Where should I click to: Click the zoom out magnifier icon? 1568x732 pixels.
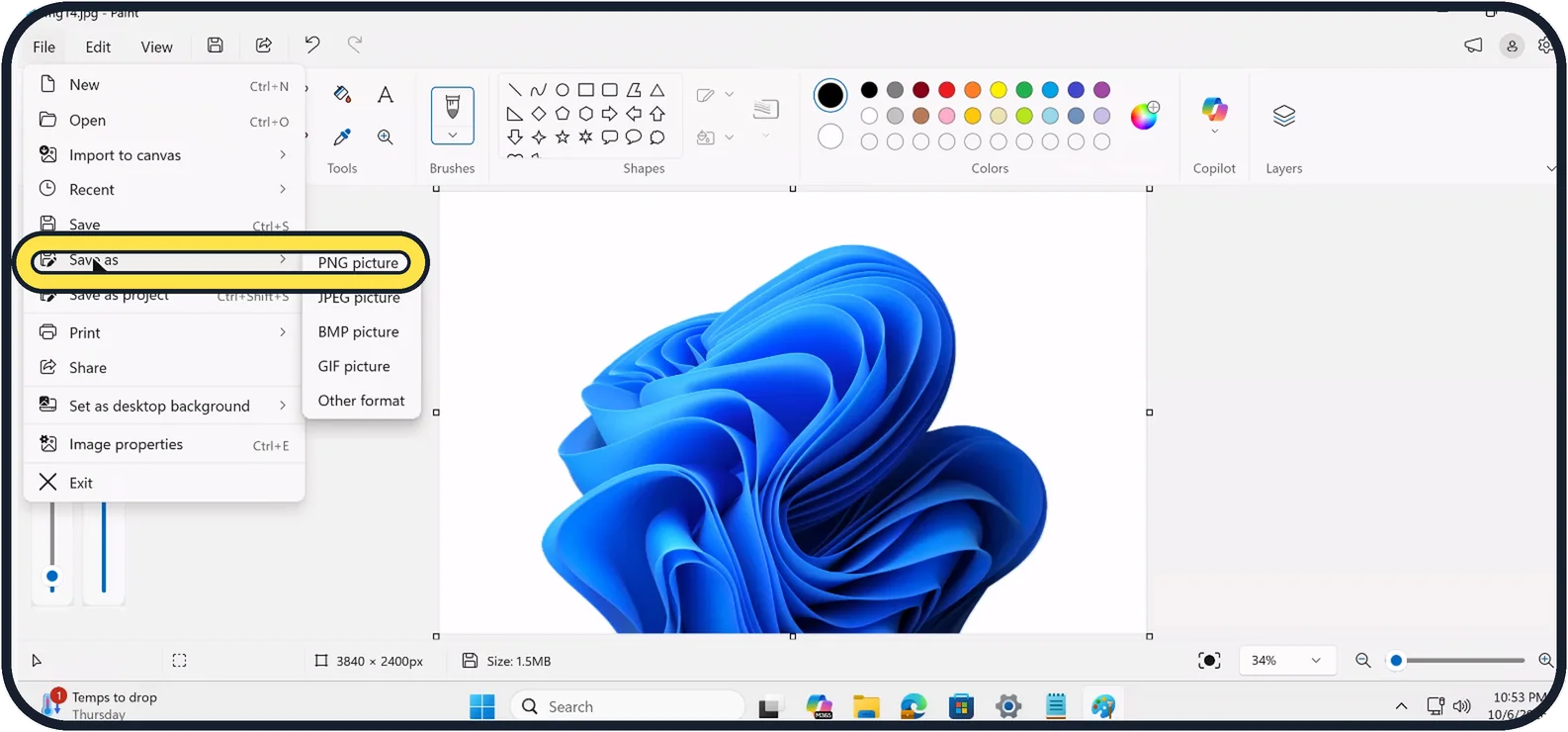(1363, 661)
